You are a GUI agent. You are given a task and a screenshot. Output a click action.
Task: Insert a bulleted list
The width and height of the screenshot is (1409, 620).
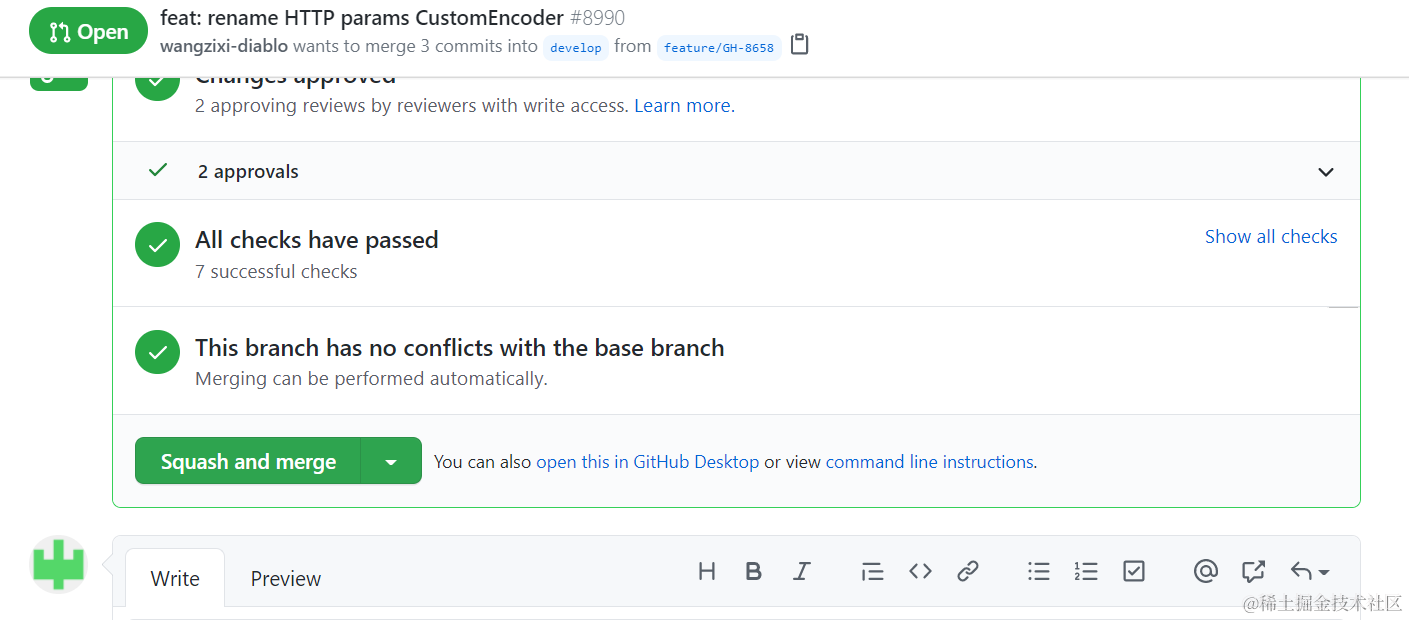point(1039,571)
